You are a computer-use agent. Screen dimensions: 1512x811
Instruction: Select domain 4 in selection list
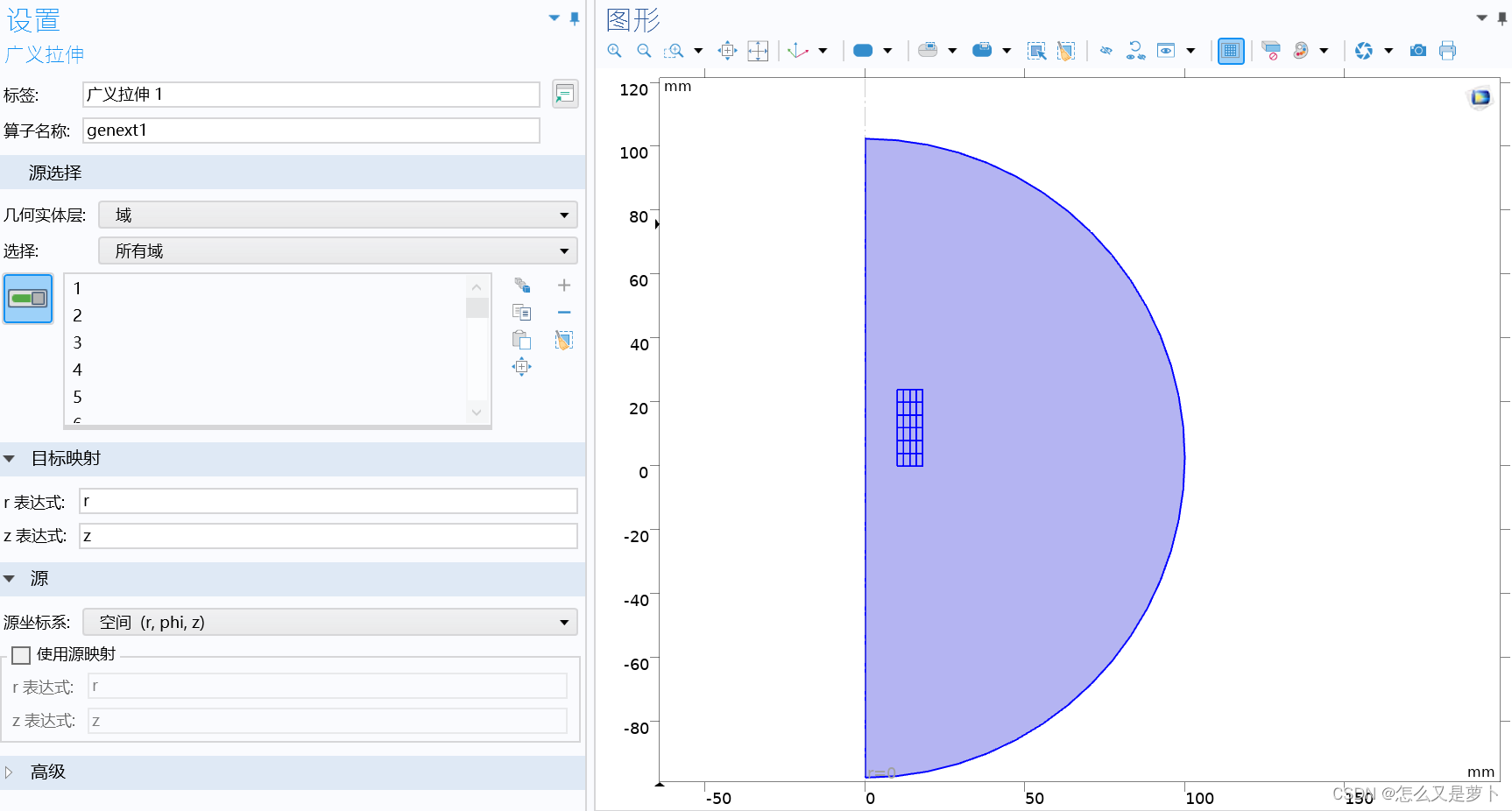(77, 370)
